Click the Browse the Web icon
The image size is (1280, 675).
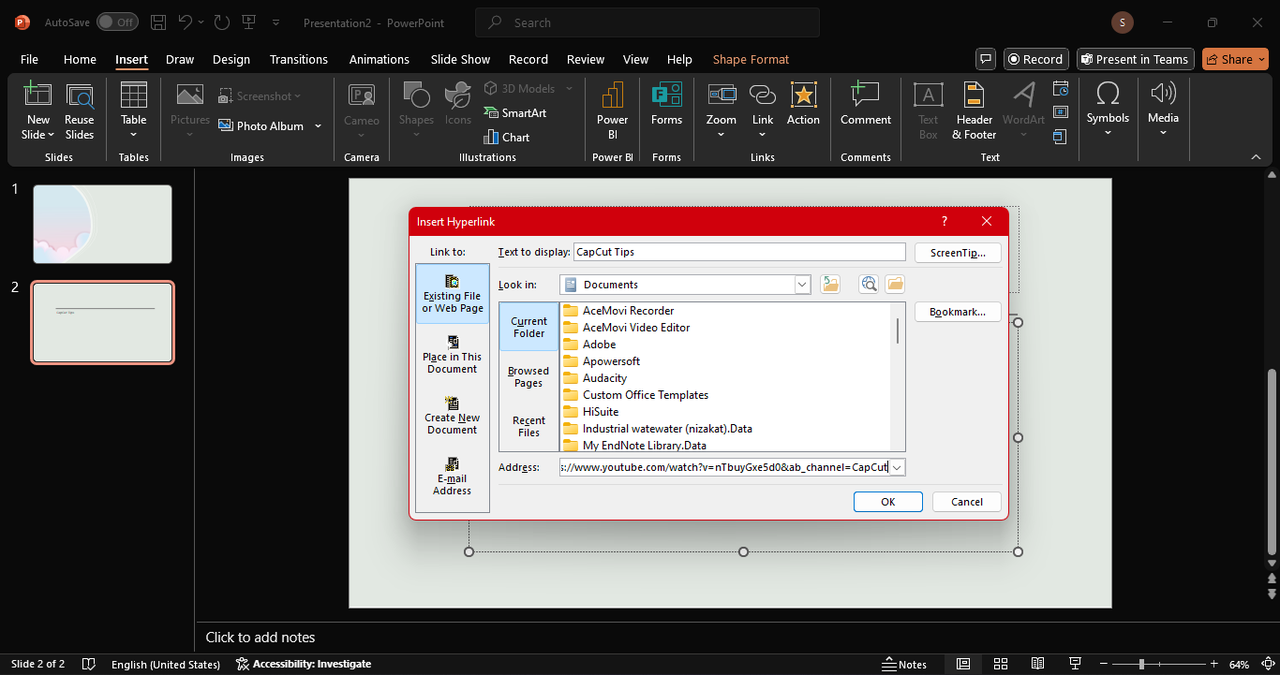[869, 284]
